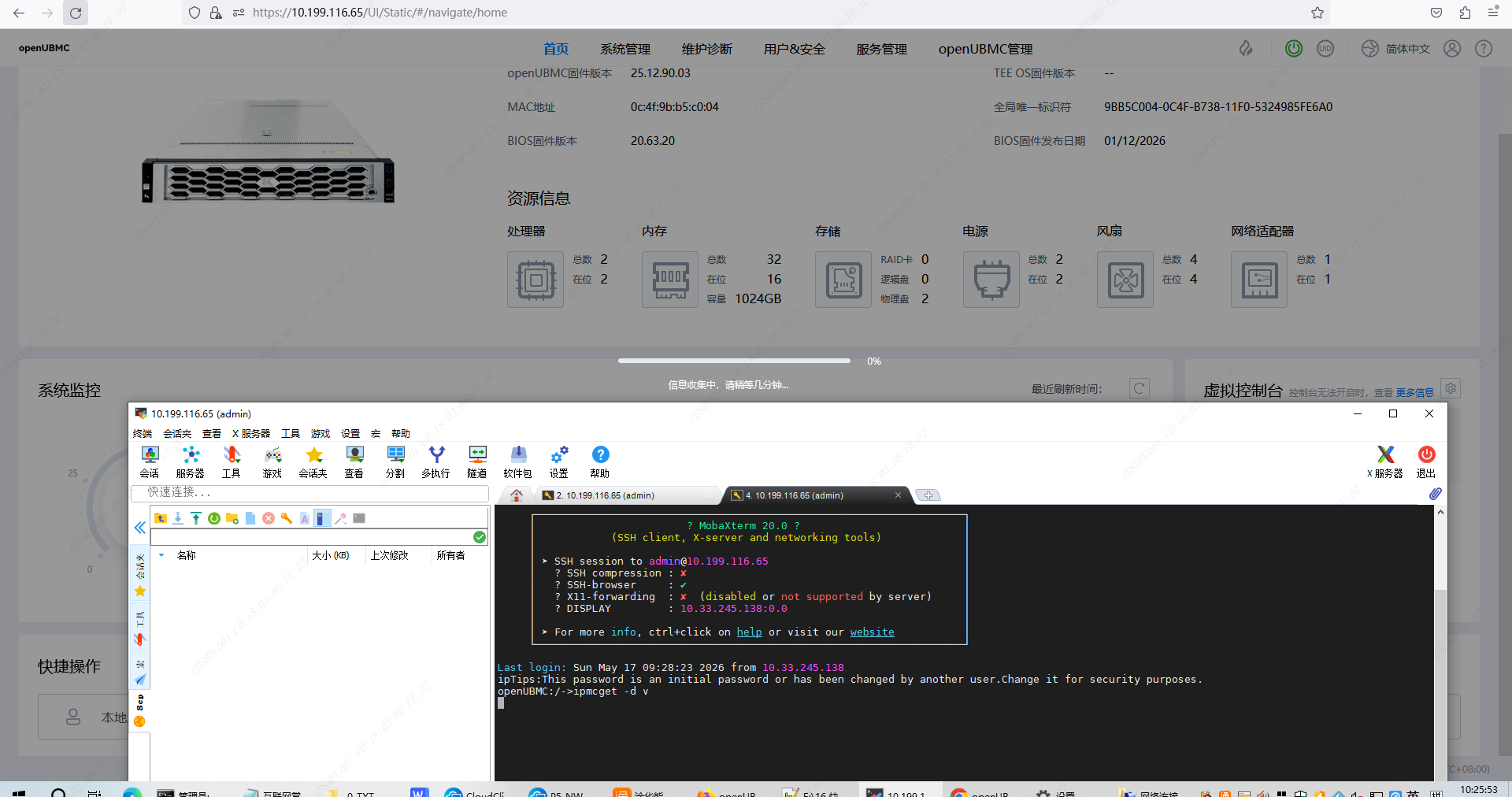The width and height of the screenshot is (1512, 797).
Task: Toggle the highlighted blue panel icon in SFTP toolbar
Action: [322, 518]
